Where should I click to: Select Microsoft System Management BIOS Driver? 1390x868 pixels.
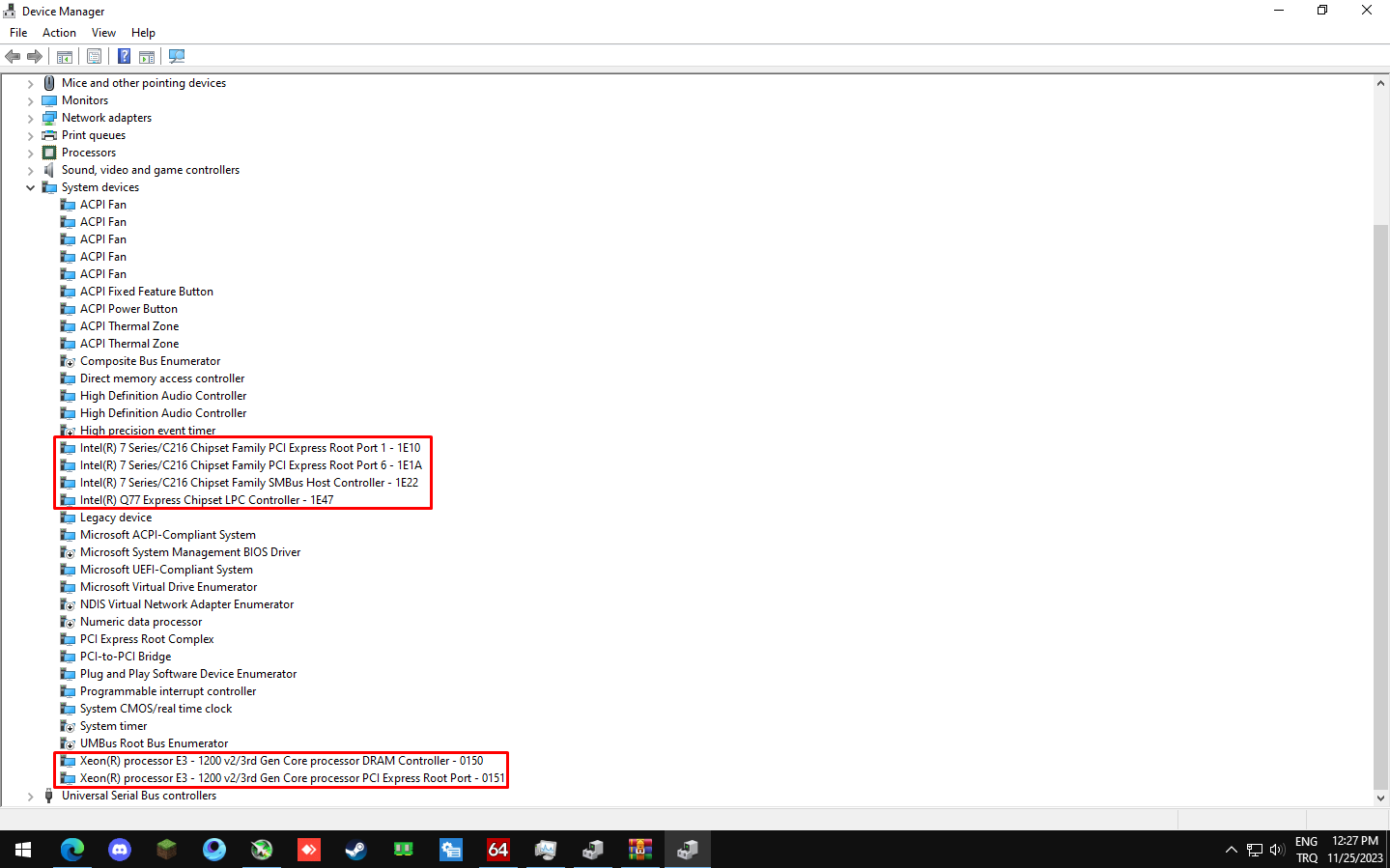point(190,552)
